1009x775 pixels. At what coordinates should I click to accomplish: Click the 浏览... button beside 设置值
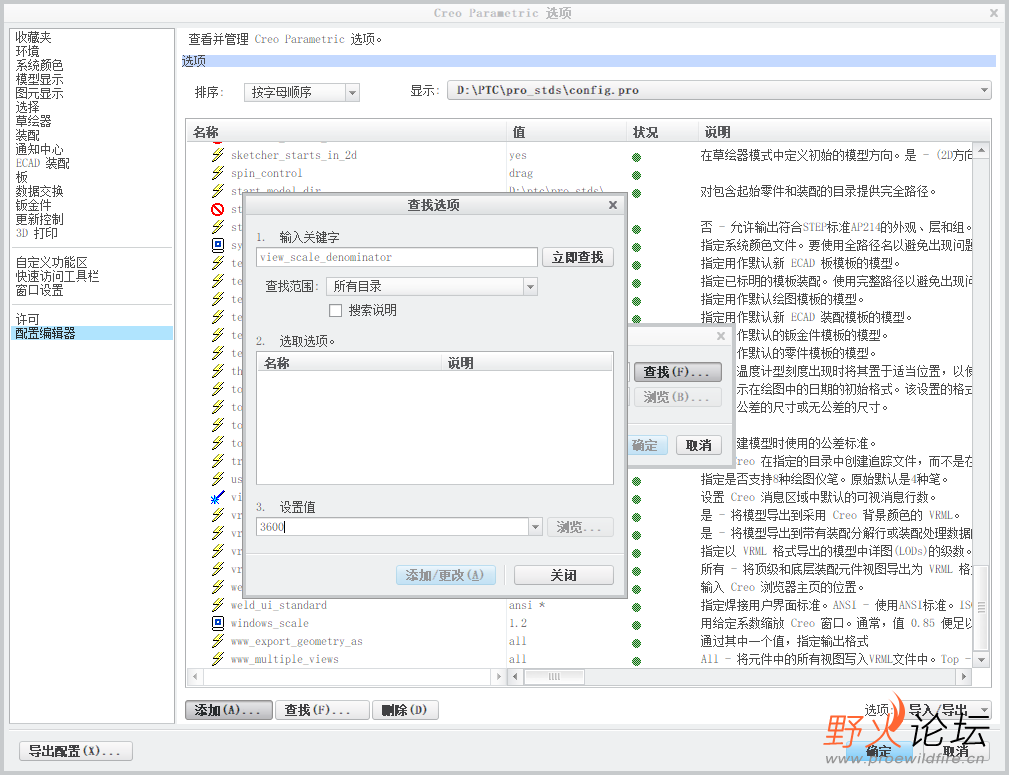tap(579, 527)
